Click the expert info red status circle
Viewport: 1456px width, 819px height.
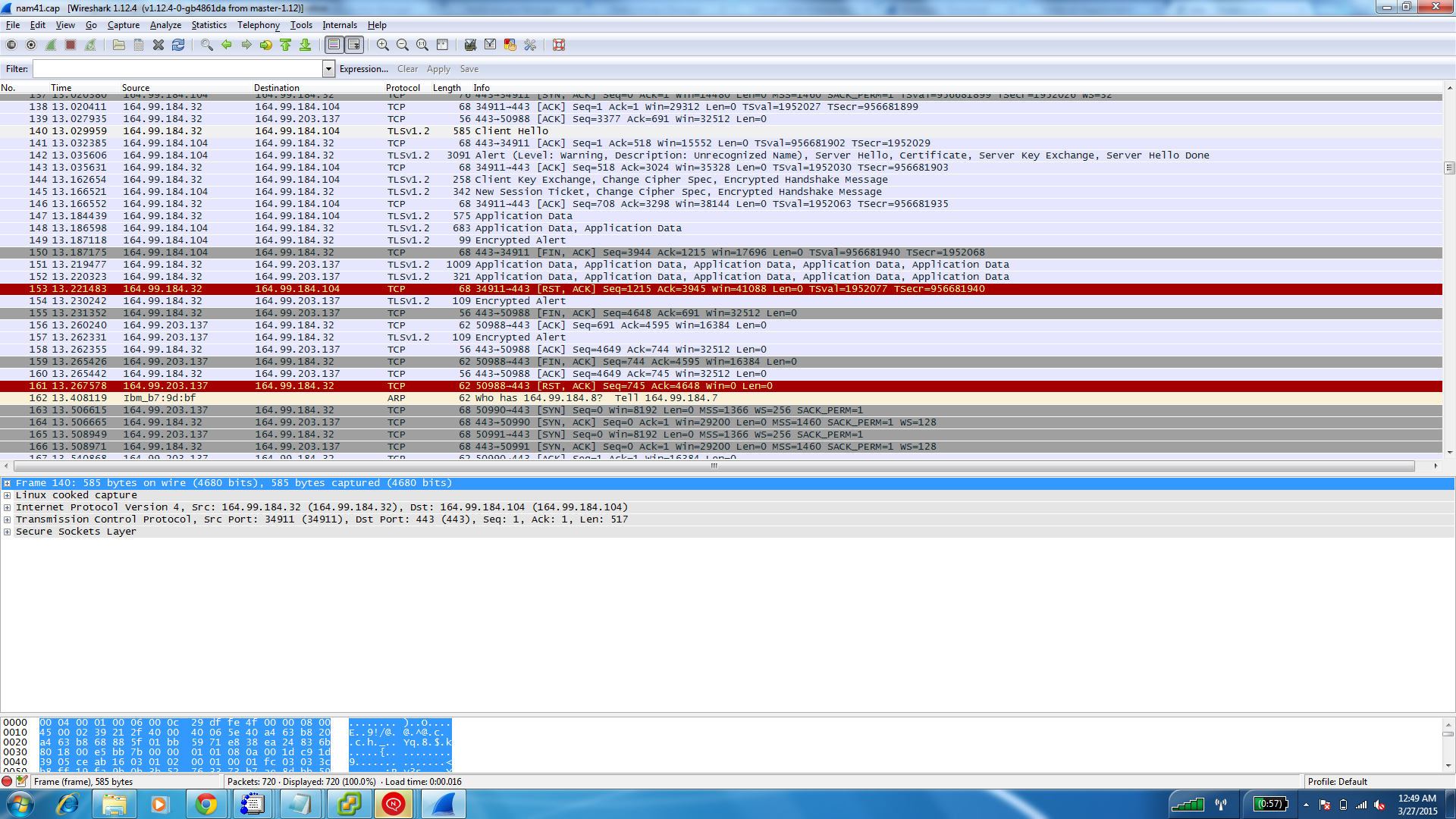pos(8,781)
